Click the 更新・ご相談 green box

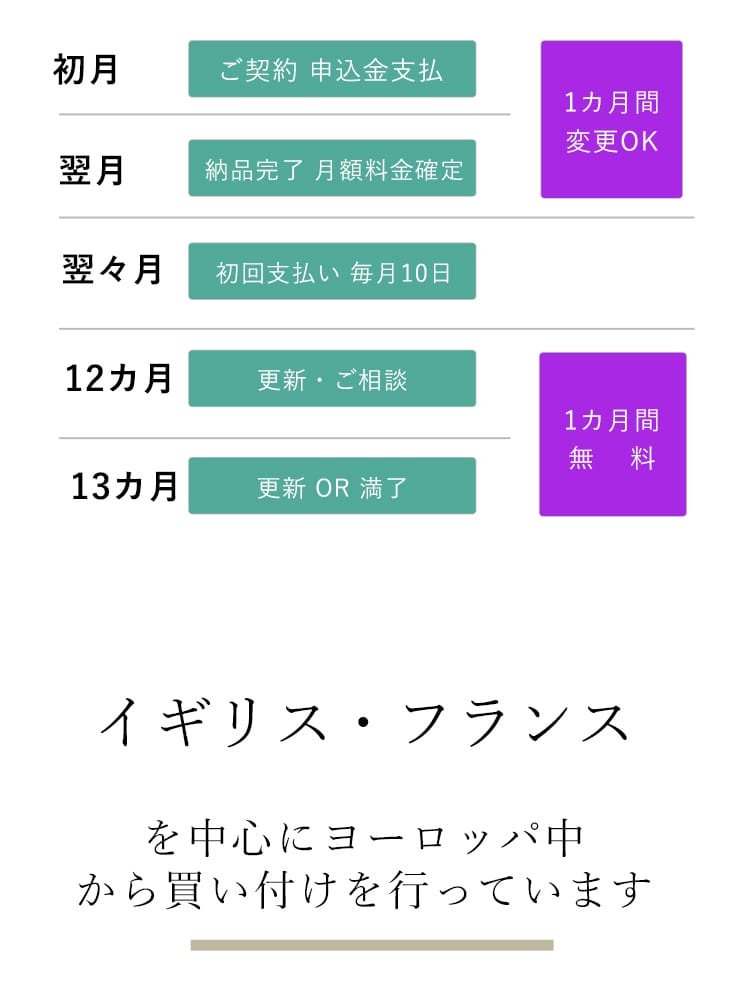332,378
